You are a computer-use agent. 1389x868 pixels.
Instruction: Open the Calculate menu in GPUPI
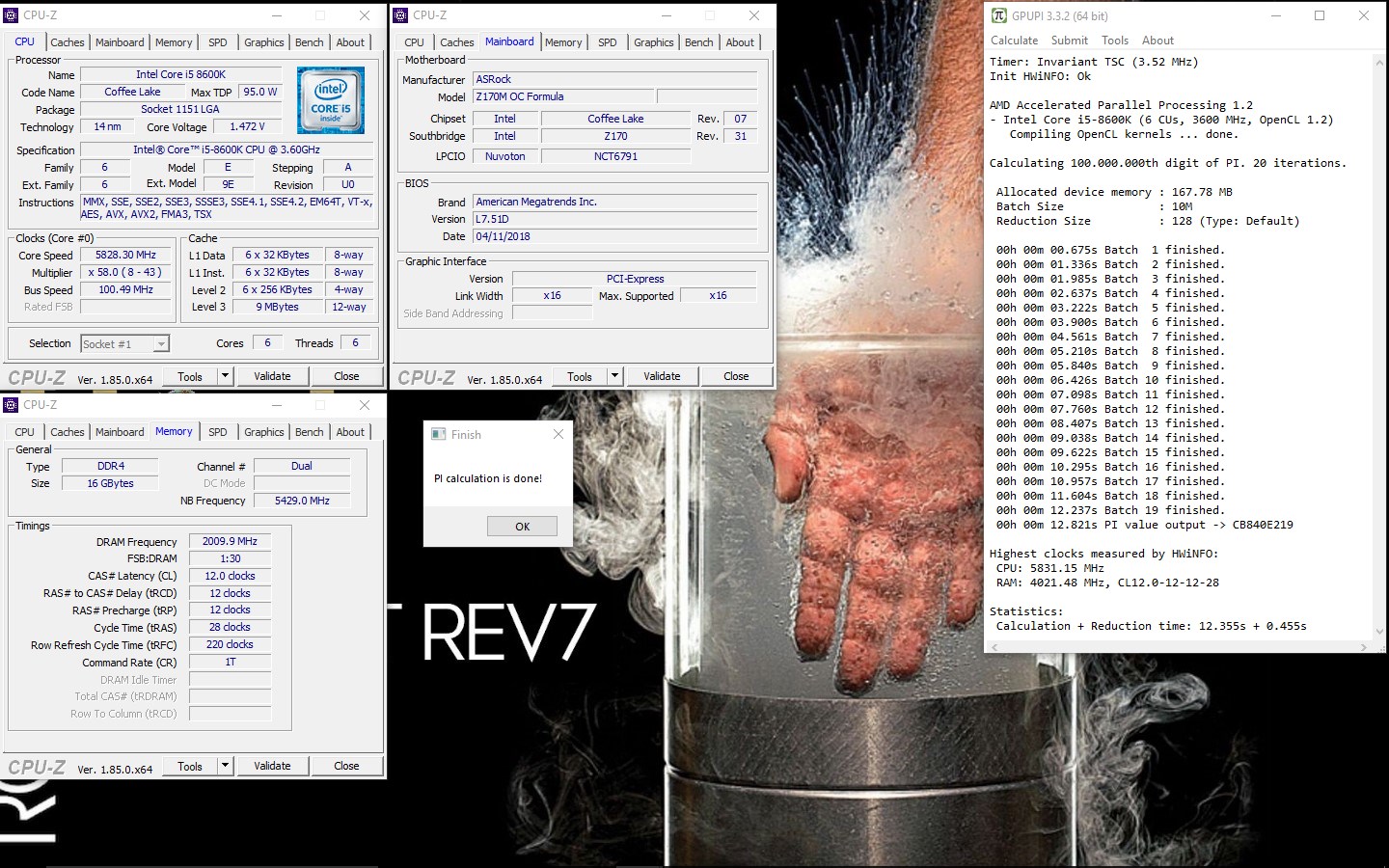1014,41
